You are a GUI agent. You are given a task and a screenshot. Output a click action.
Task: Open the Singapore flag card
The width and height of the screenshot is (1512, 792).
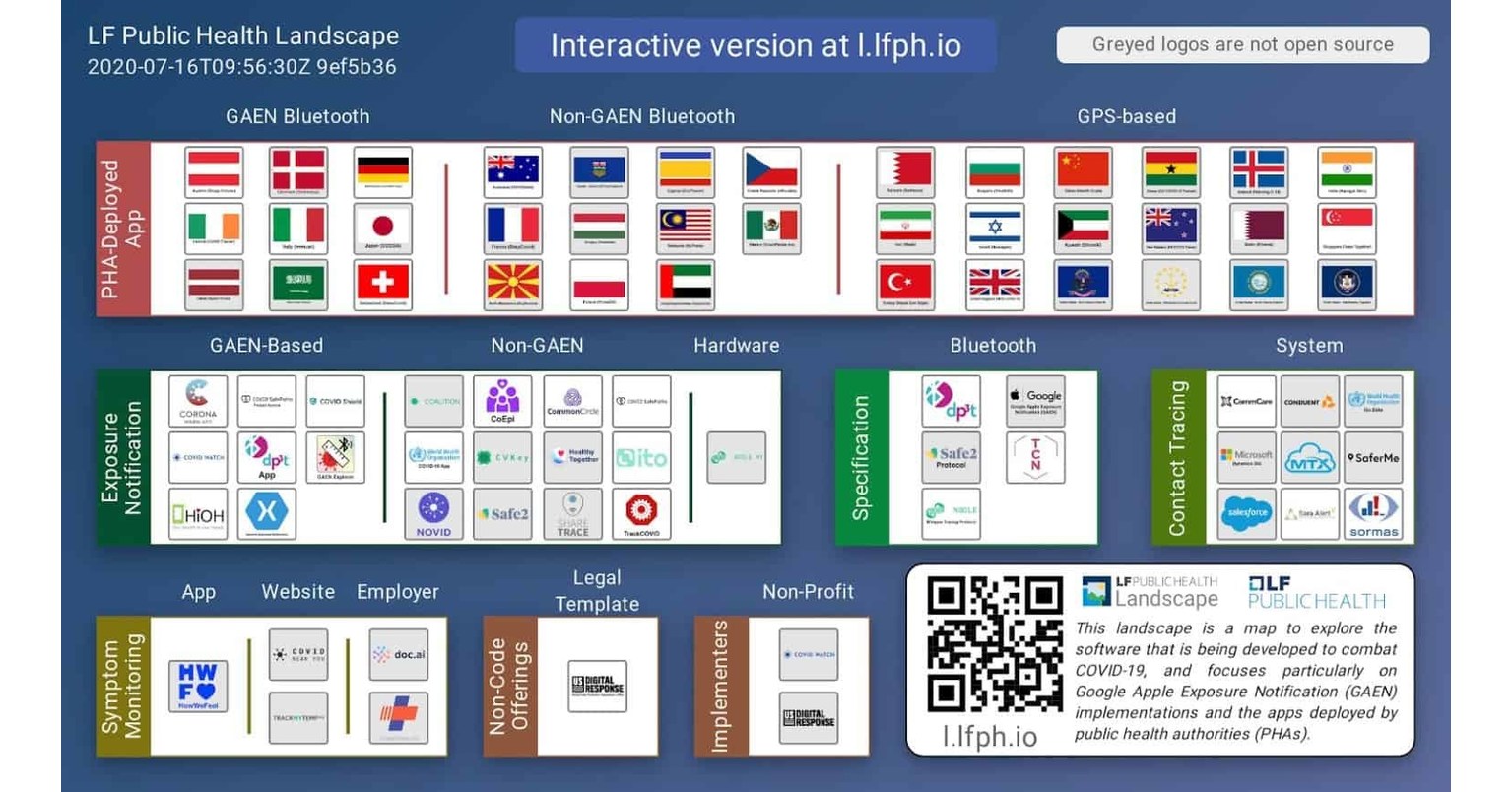click(x=1347, y=229)
